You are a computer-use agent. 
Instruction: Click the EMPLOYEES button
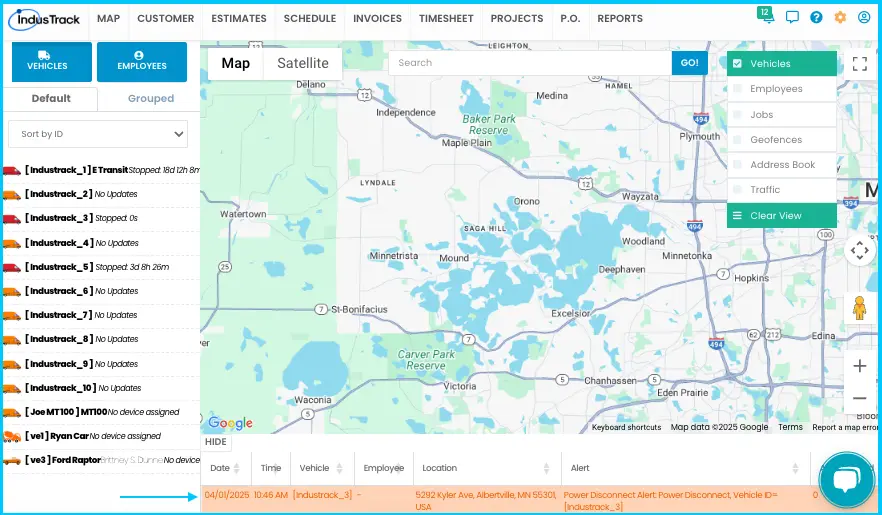click(x=142, y=62)
